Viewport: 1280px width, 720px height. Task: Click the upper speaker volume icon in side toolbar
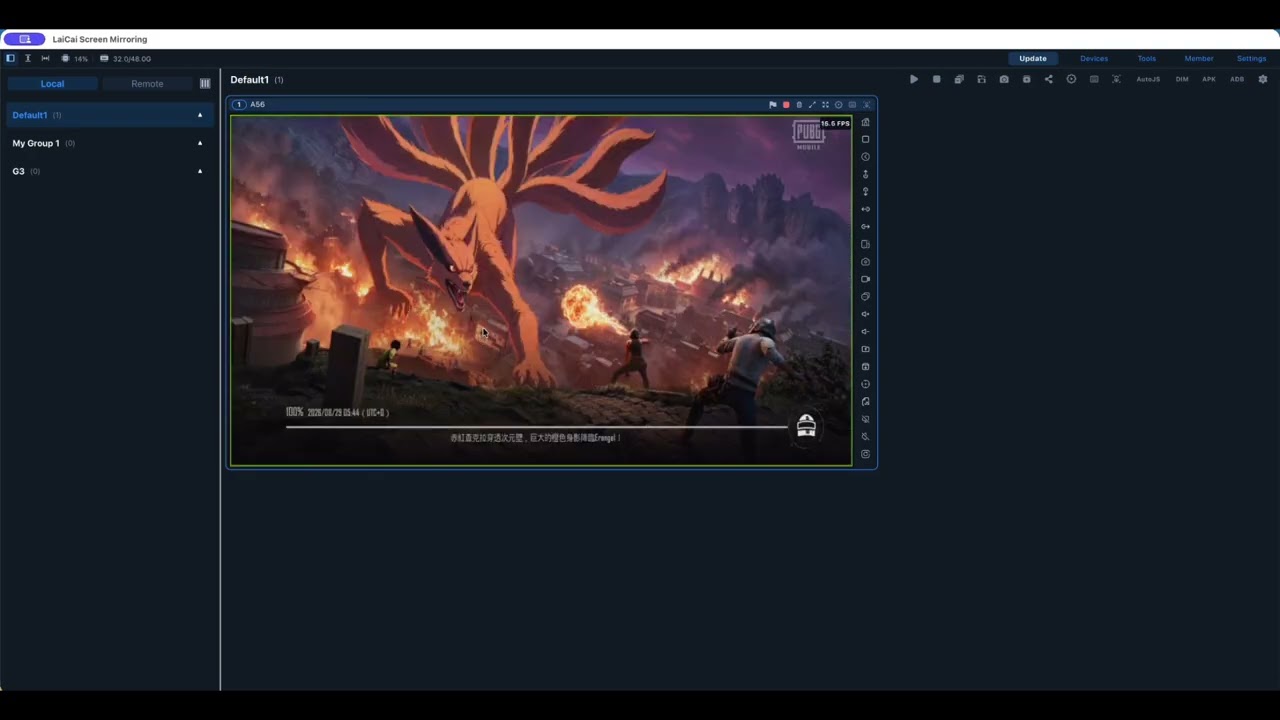(866, 314)
